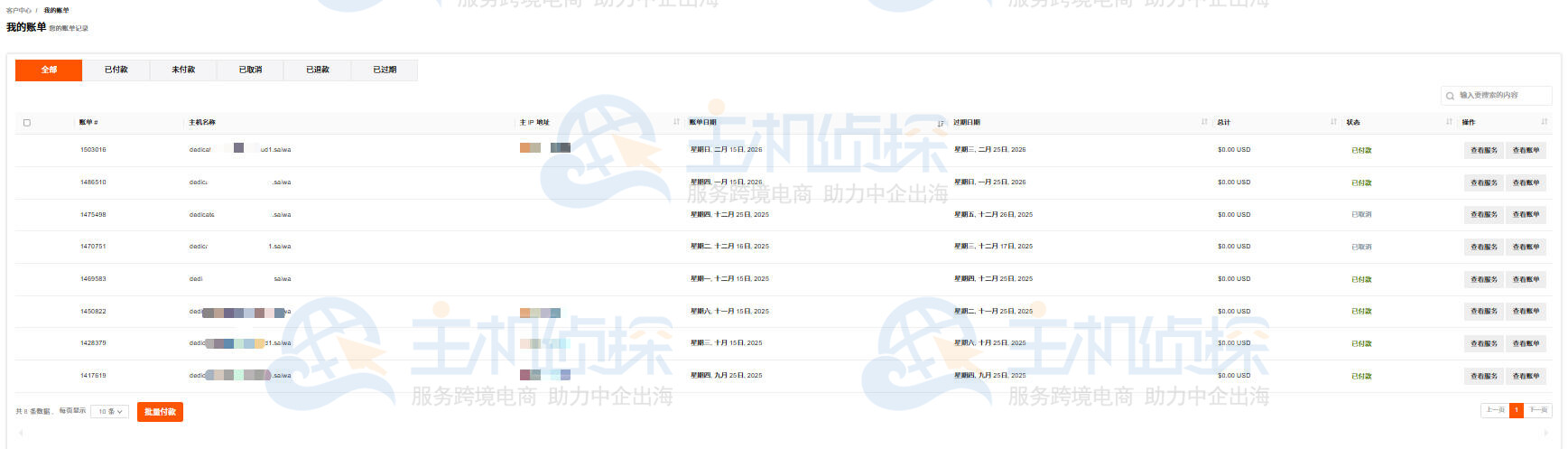Click the 主机名称 column header
Viewport: 1568px width, 449px height.
point(202,123)
